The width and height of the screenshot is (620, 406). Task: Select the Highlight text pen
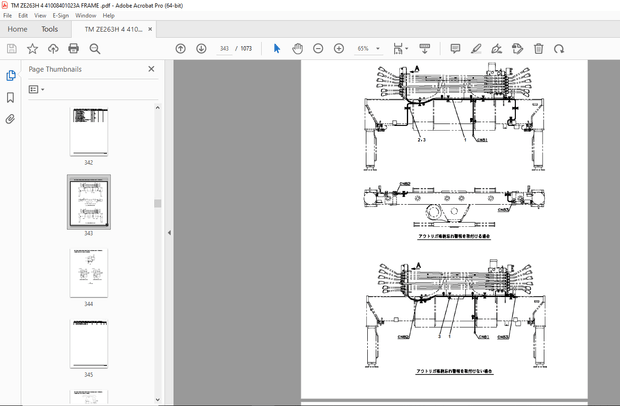pos(476,49)
